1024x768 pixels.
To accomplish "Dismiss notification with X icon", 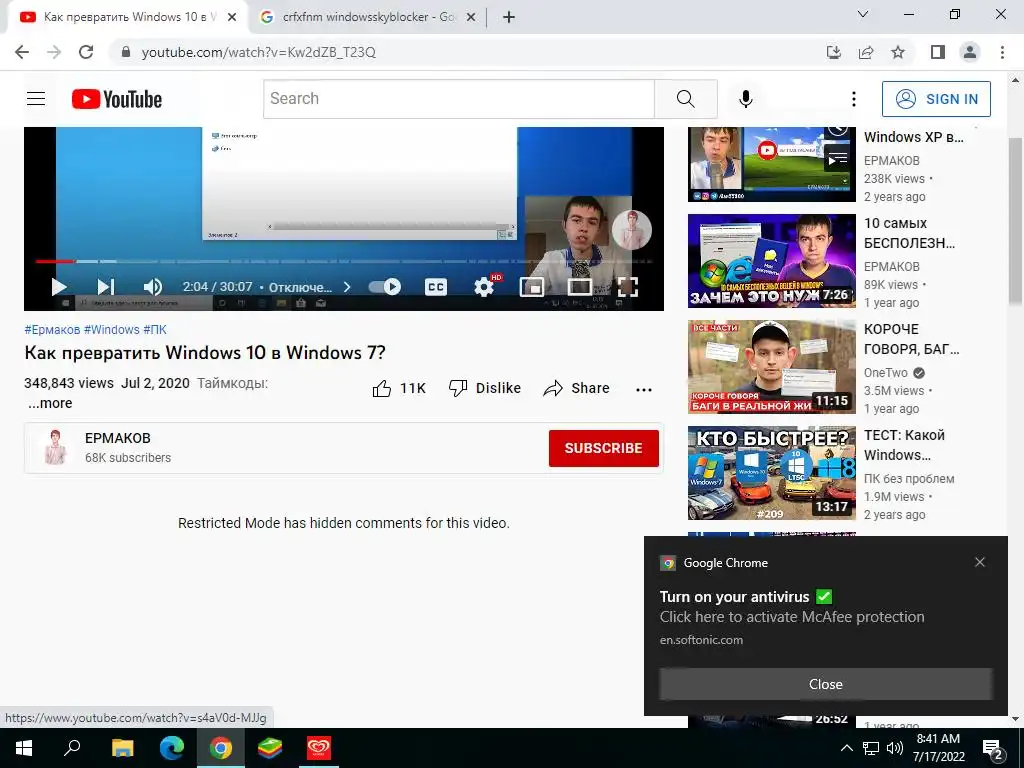I will 980,562.
